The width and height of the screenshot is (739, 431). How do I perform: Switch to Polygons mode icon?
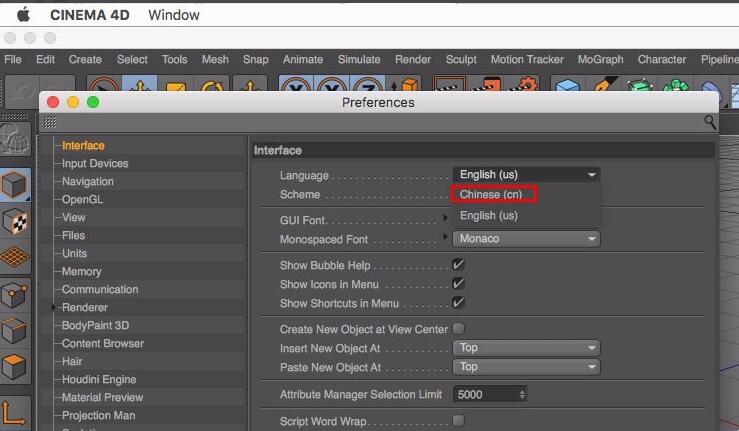click(15, 366)
